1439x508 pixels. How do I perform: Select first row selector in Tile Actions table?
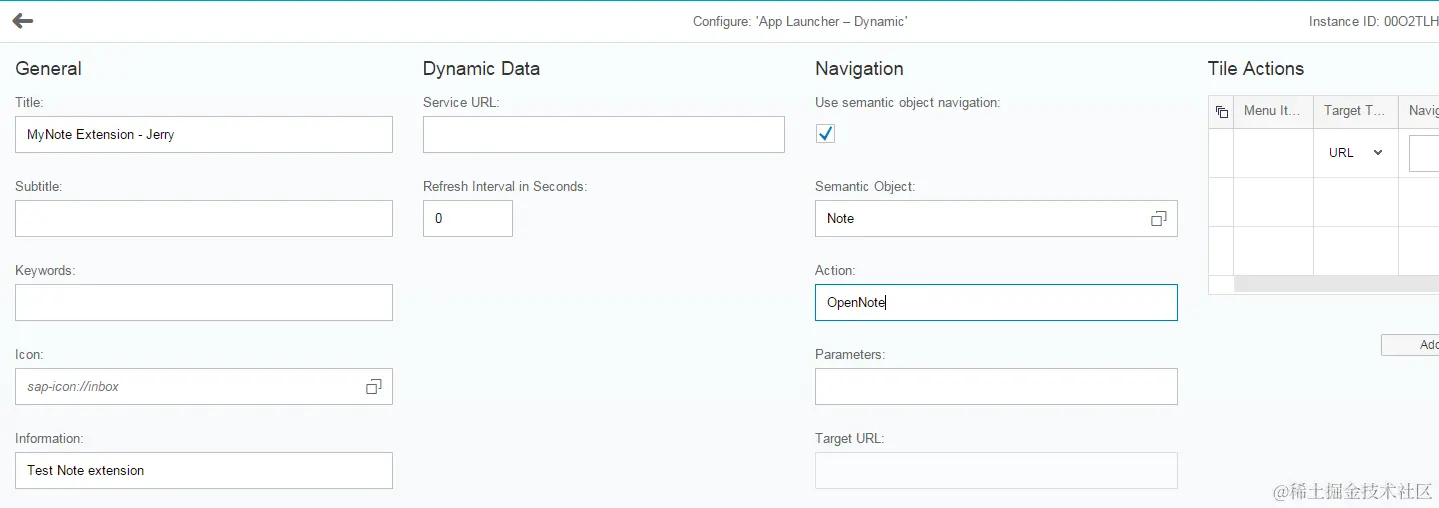tap(1221, 153)
